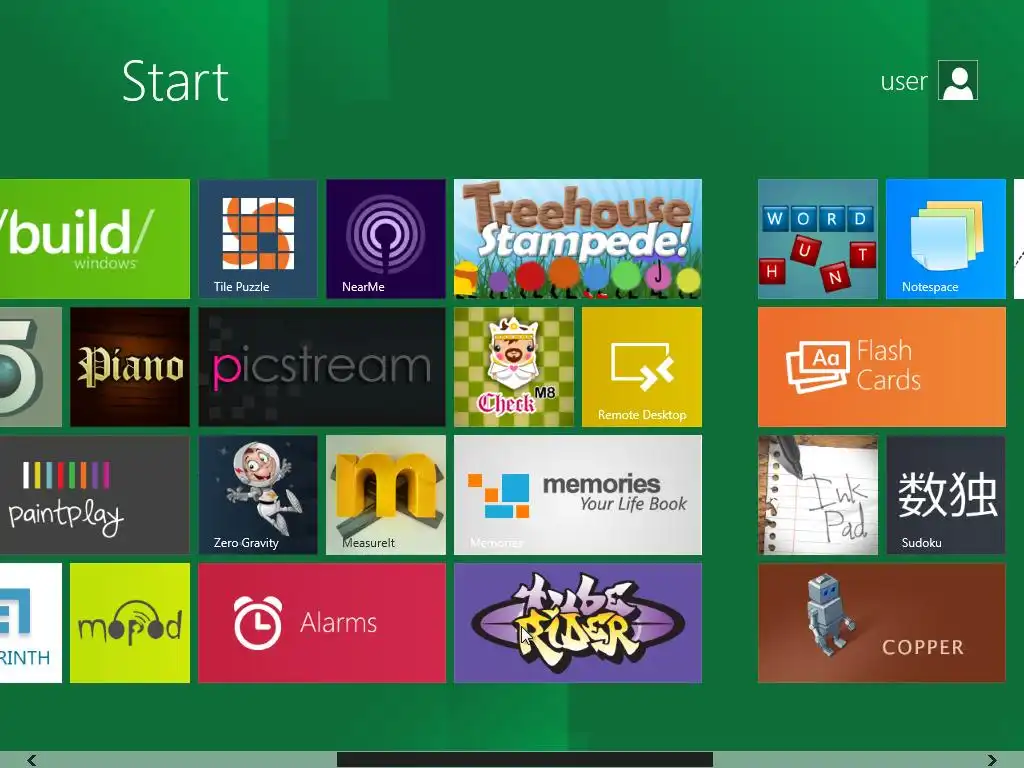The width and height of the screenshot is (1024, 768).
Task: Open the Piano app tile
Action: point(130,367)
